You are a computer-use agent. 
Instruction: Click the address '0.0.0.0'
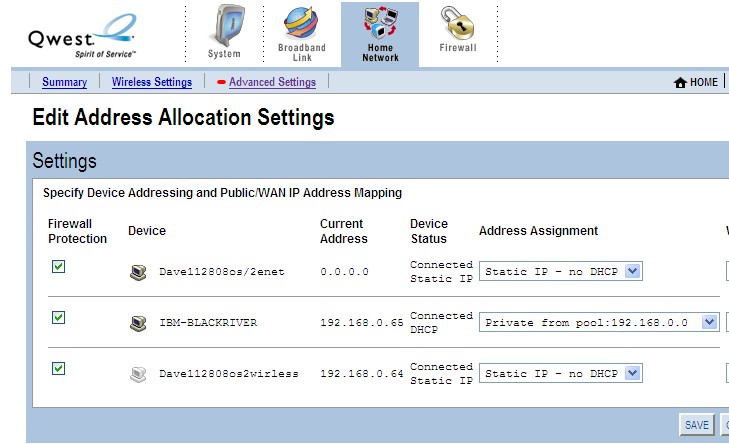click(x=344, y=272)
